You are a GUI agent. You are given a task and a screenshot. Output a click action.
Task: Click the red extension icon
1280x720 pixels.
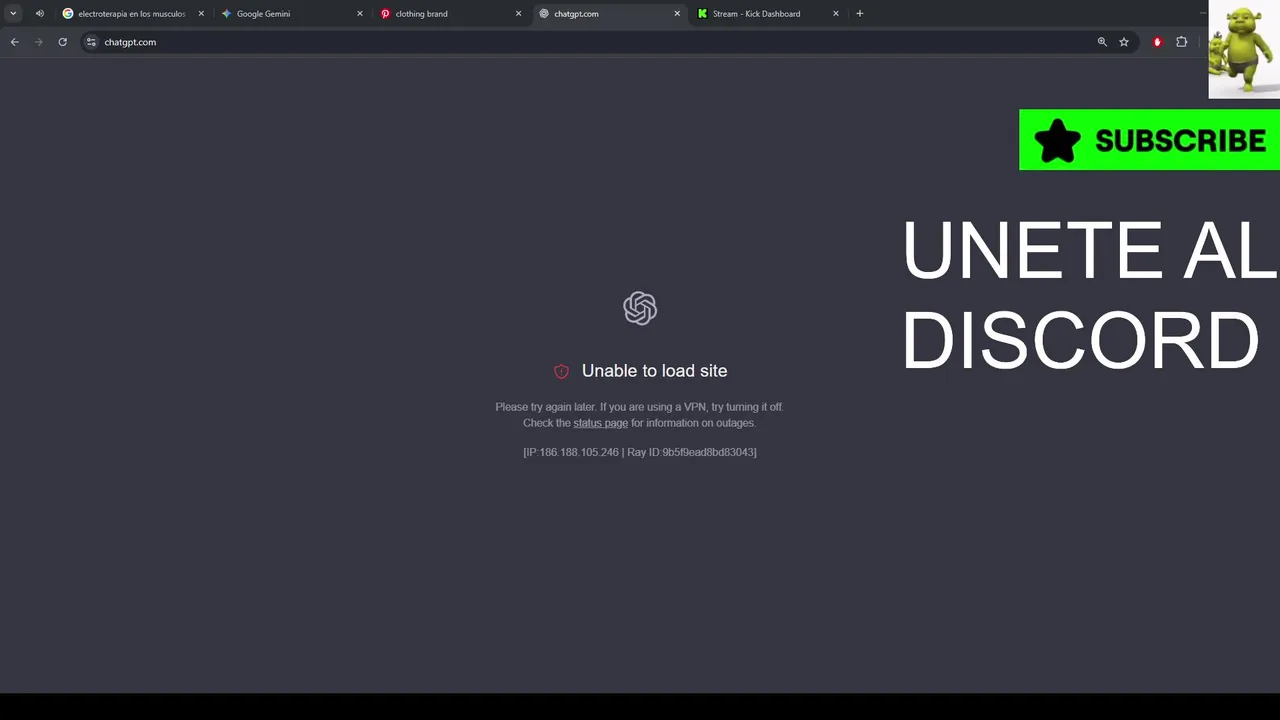pyautogui.click(x=1157, y=42)
